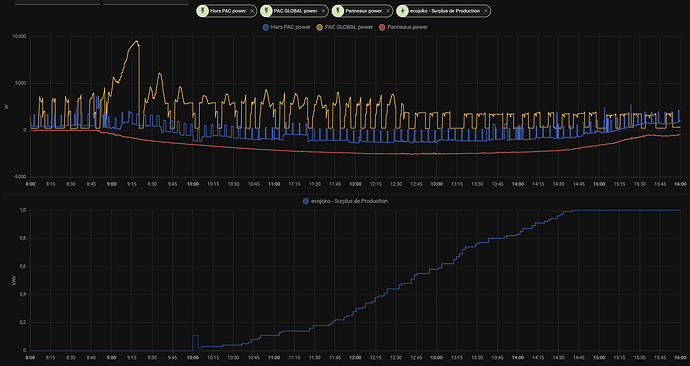Select the Hors PAC power chip label
Viewport: 690px width, 366px height.
click(x=228, y=11)
